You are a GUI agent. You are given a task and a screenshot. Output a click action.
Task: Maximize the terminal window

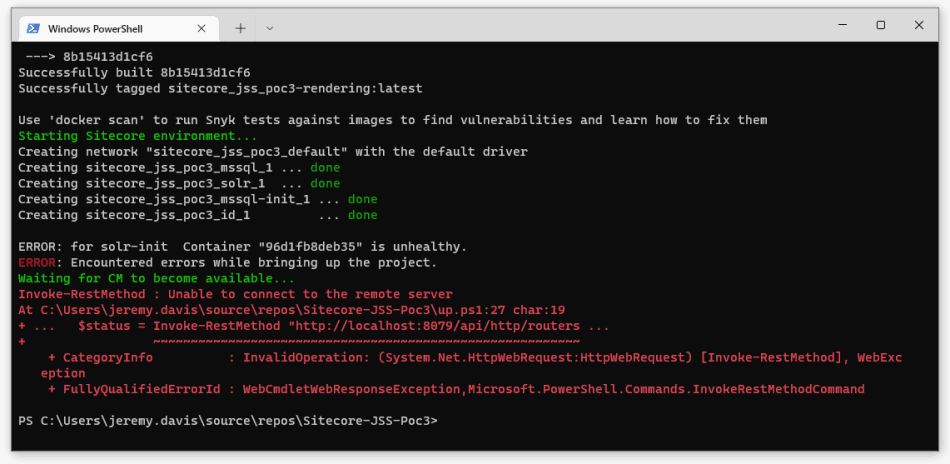click(880, 25)
